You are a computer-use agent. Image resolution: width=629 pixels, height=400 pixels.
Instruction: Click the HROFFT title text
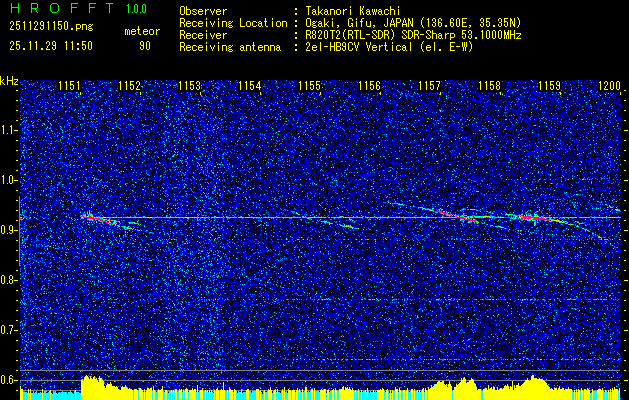click(x=62, y=8)
